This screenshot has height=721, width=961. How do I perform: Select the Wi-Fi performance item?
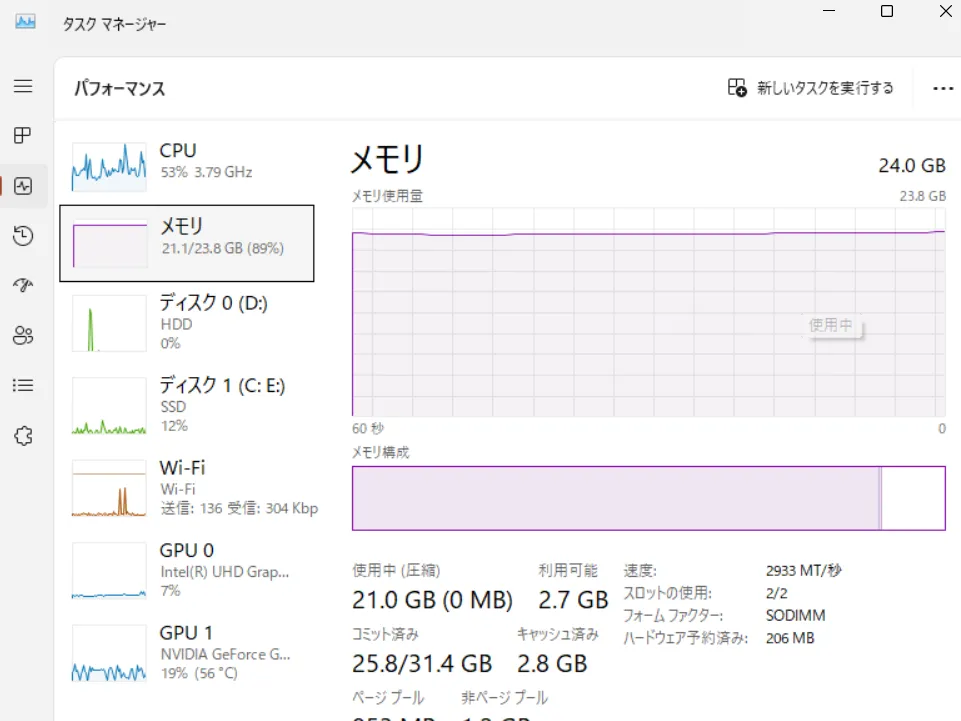coord(188,487)
